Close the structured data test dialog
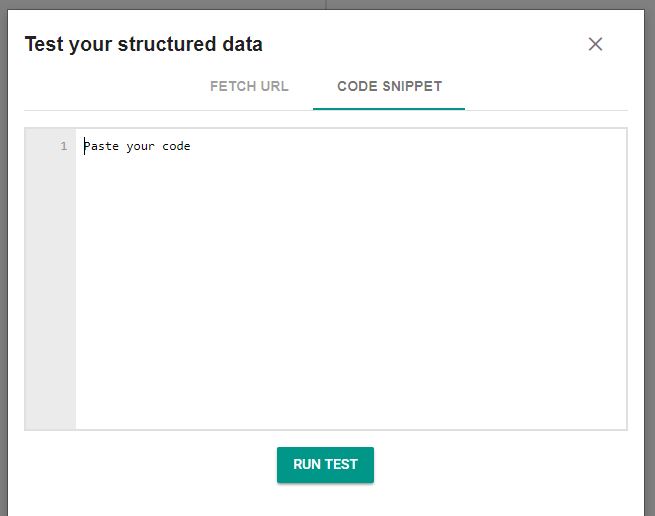655x516 pixels. (595, 44)
